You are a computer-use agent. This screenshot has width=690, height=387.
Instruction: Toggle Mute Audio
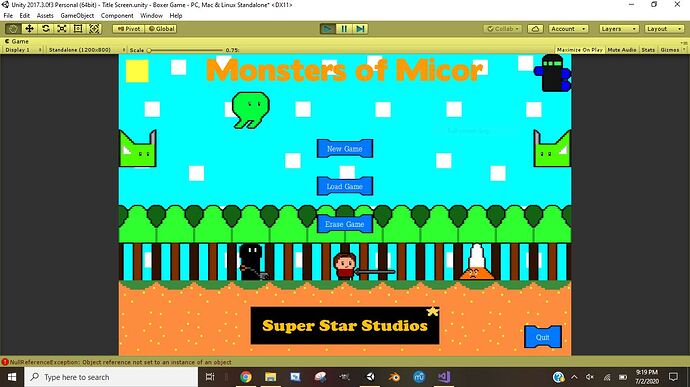tap(621, 50)
